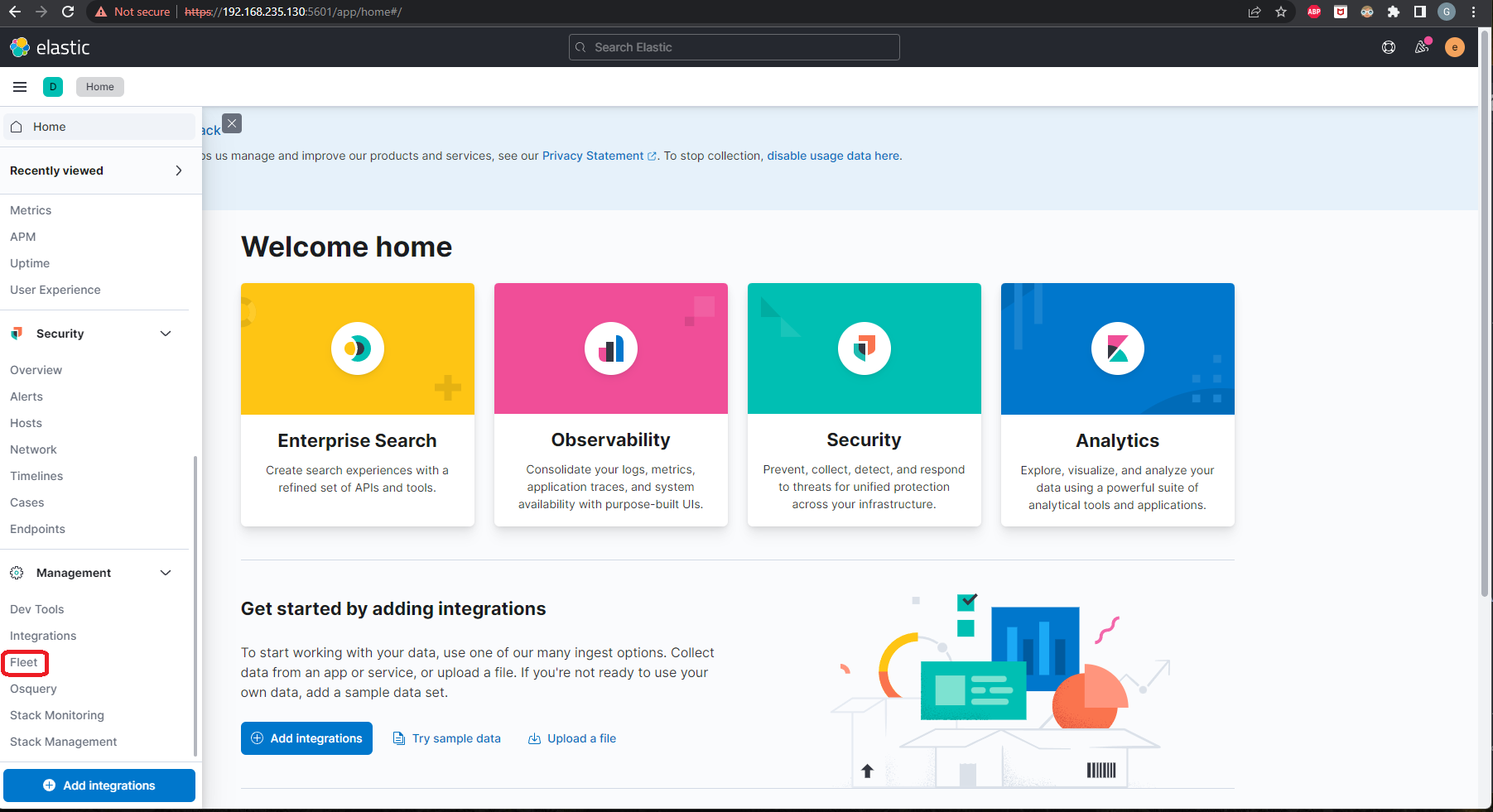The height and width of the screenshot is (812, 1493).
Task: Open the Observability solution card
Action: pyautogui.click(x=610, y=404)
